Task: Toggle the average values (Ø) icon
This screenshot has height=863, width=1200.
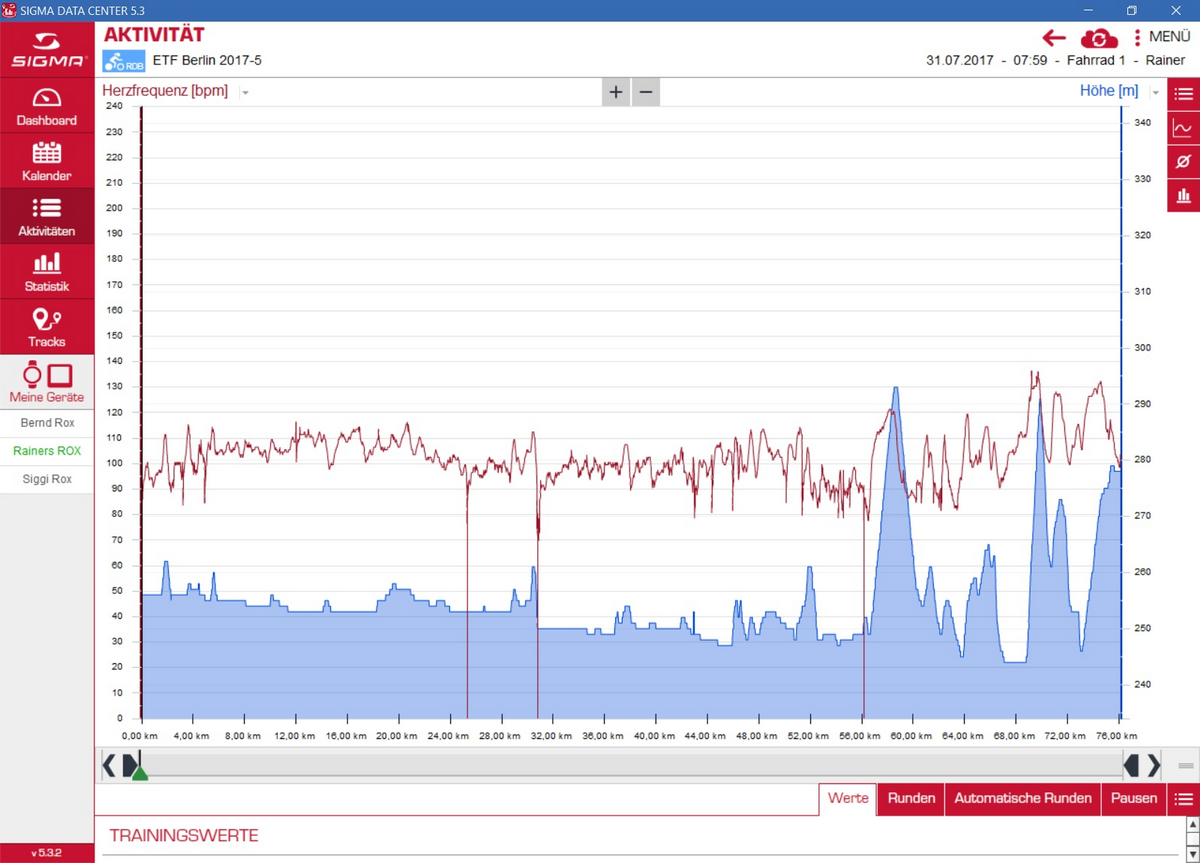Action: [x=1183, y=162]
